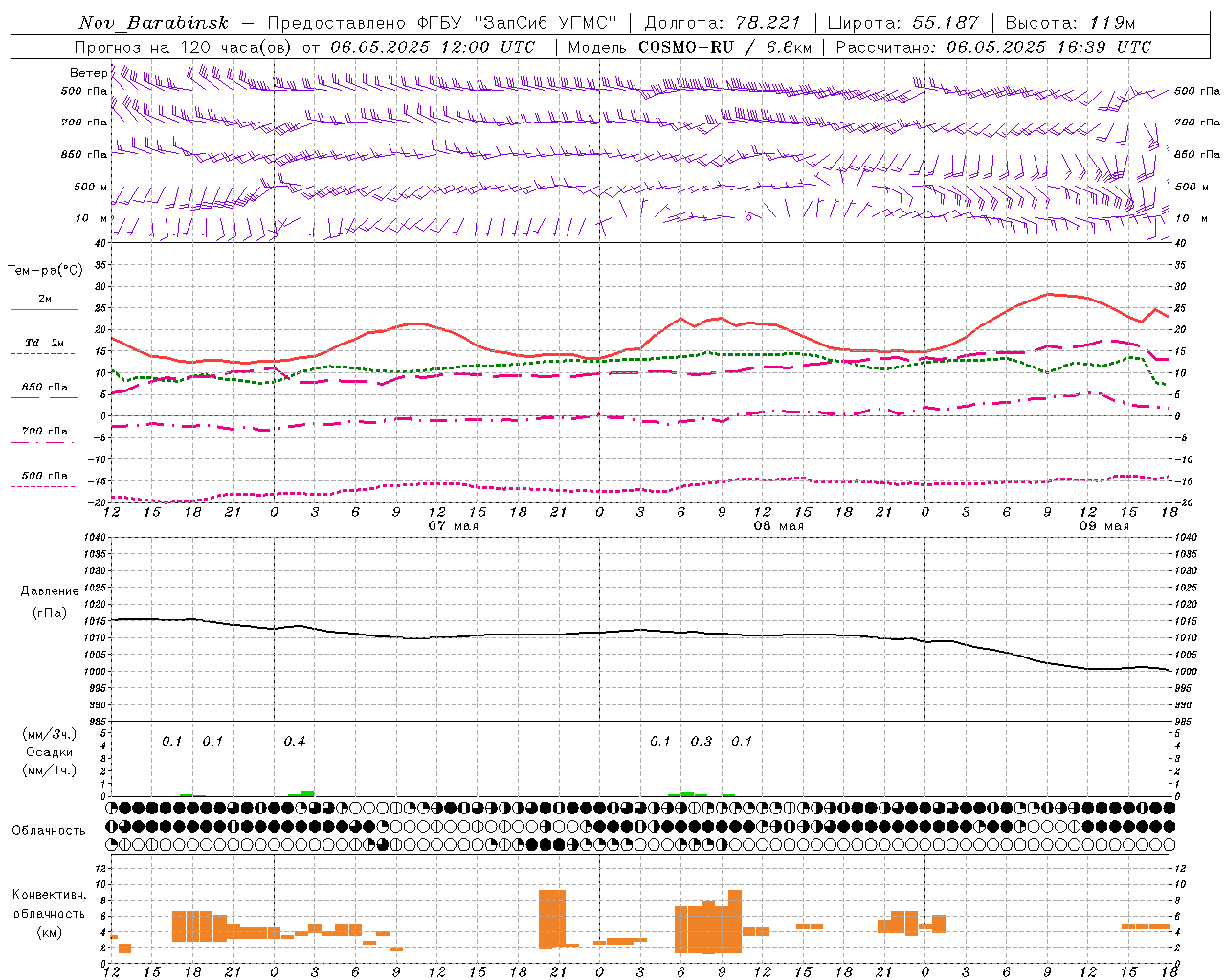This screenshot has width=1225, height=980.
Task: Select the provider text ФГБУ "ЗапСиб УГМС"
Action: (x=518, y=23)
